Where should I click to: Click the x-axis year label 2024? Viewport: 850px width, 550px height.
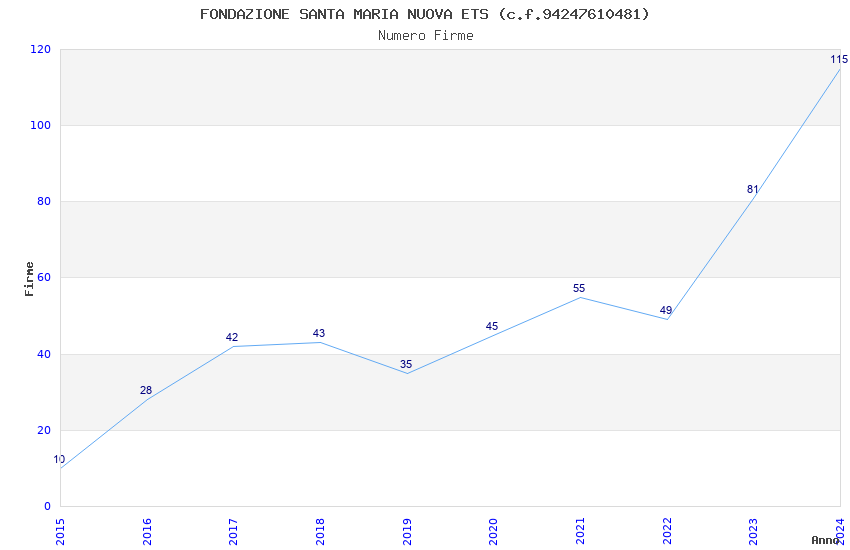[840, 532]
